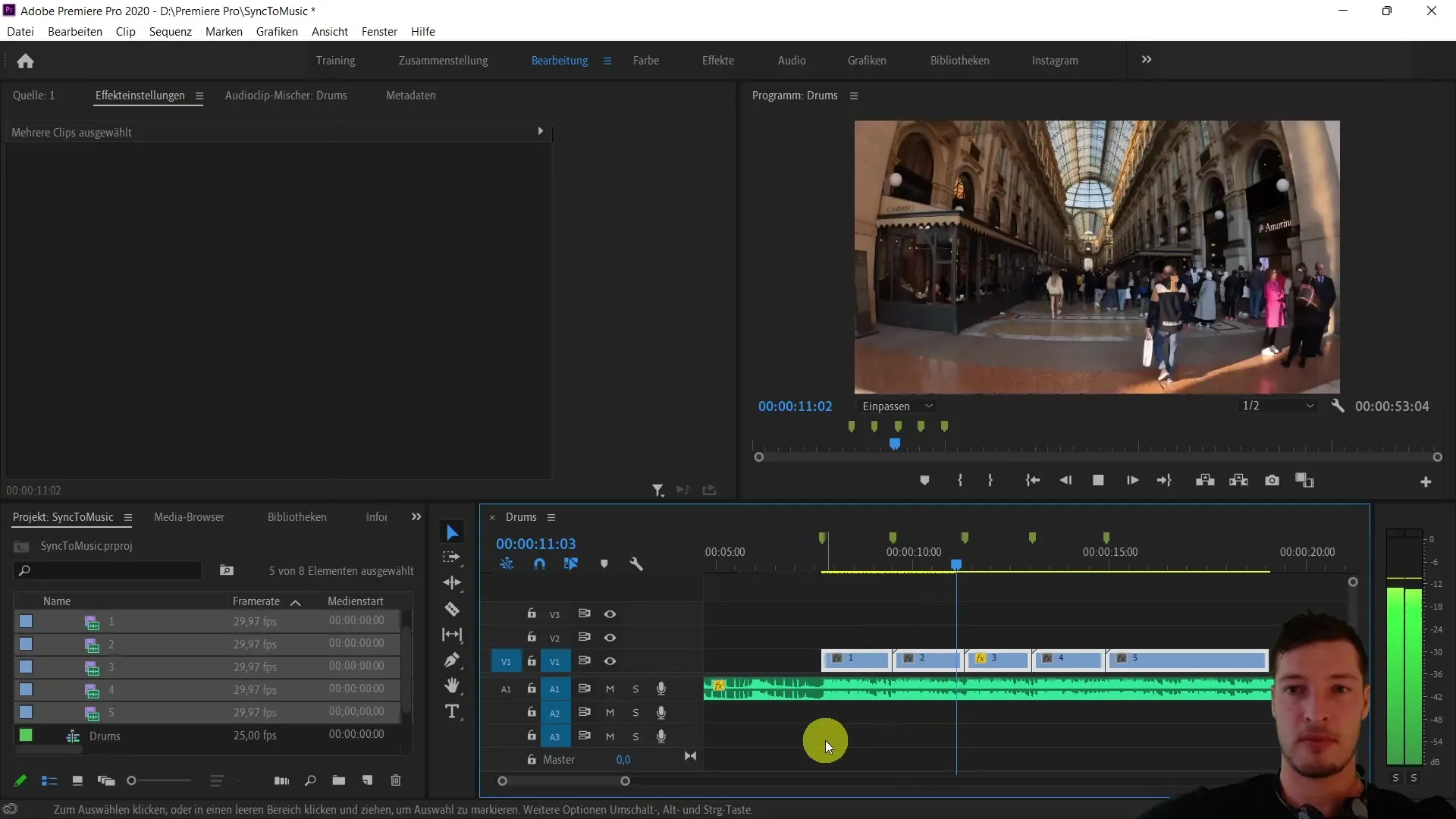This screenshot has width=1456, height=819.
Task: Toggle lock on track A3
Action: [532, 736]
